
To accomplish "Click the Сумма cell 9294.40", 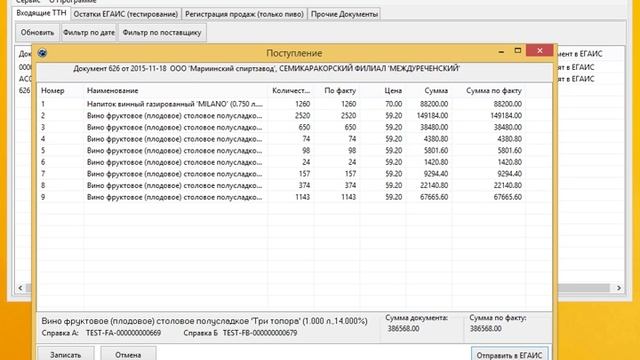I will coord(436,174).
